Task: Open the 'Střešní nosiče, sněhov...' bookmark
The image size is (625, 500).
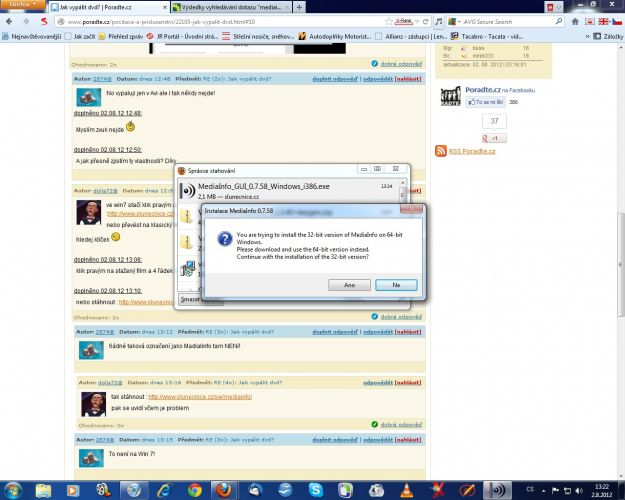Action: click(x=258, y=36)
